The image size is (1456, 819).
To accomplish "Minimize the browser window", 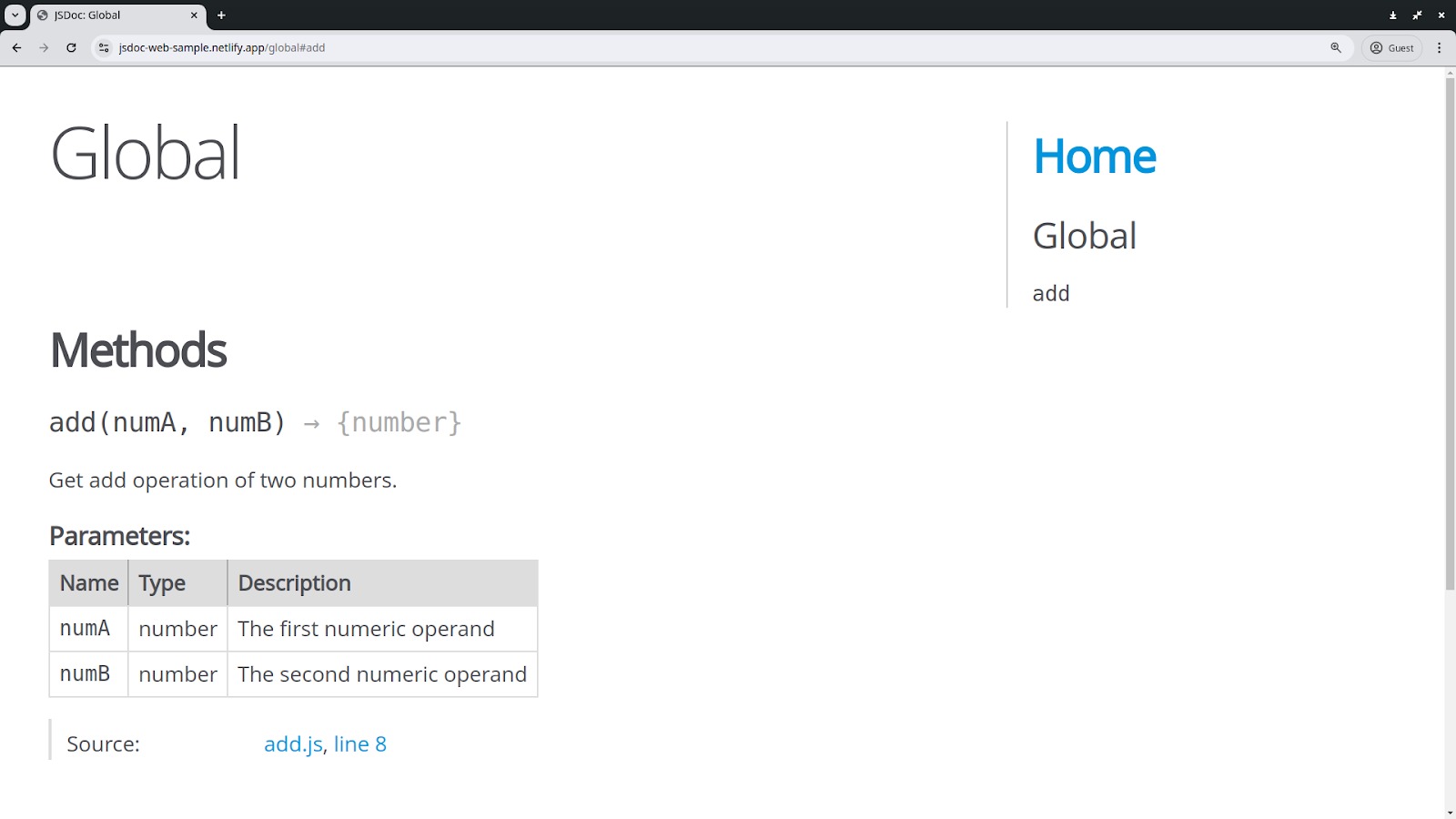I will point(1392,15).
